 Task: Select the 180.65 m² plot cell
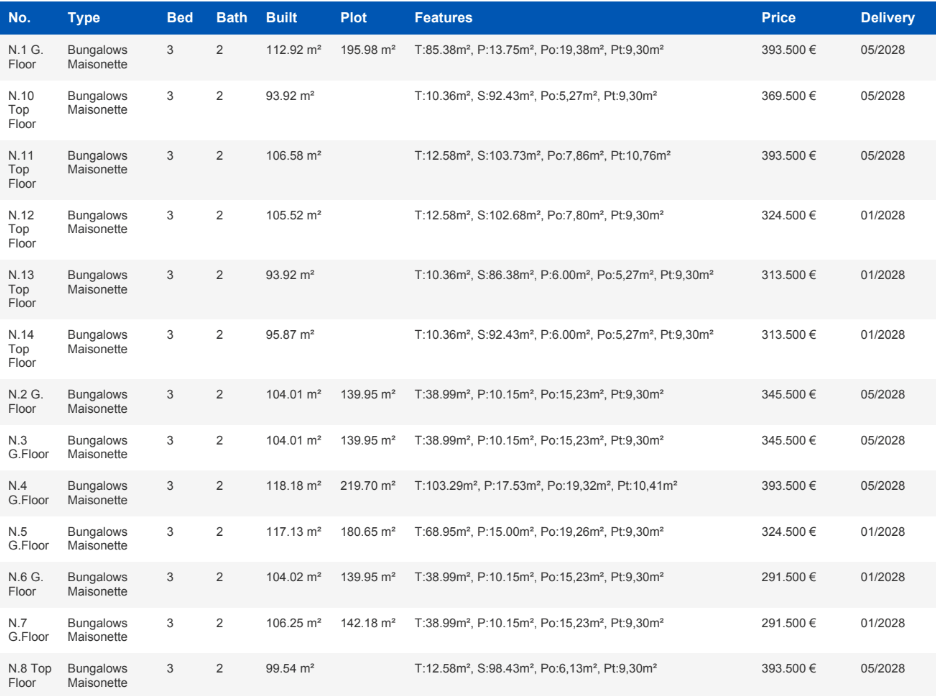point(368,532)
